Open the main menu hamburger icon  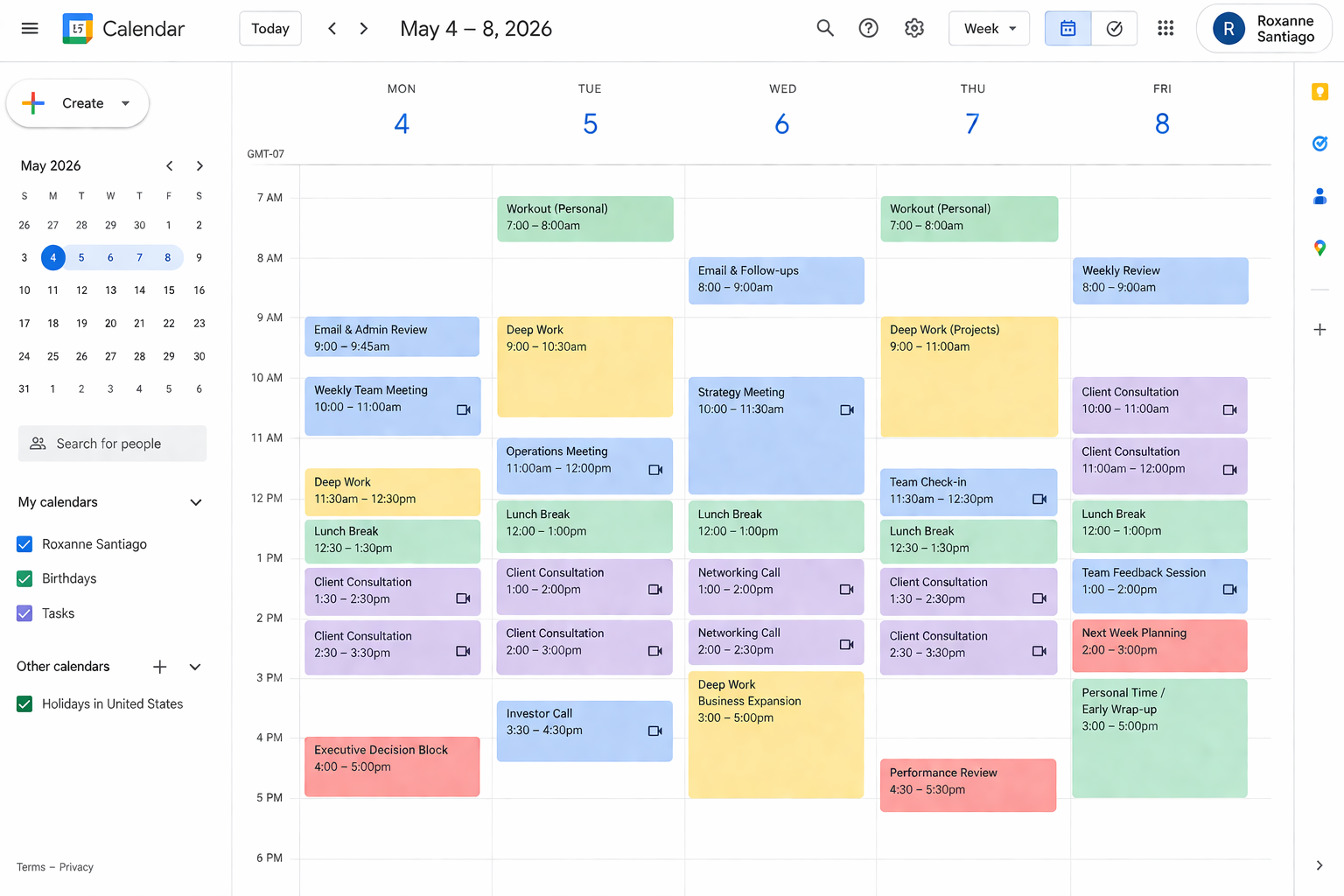pos(30,28)
